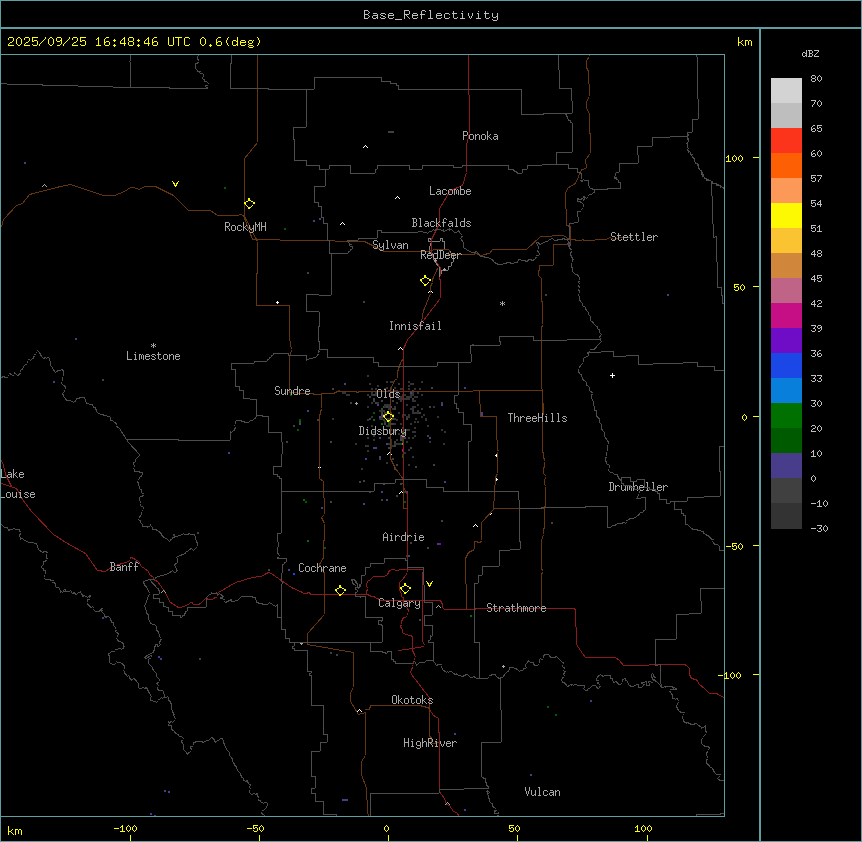
Task: Click the Ponoka city label
Action: tap(480, 136)
